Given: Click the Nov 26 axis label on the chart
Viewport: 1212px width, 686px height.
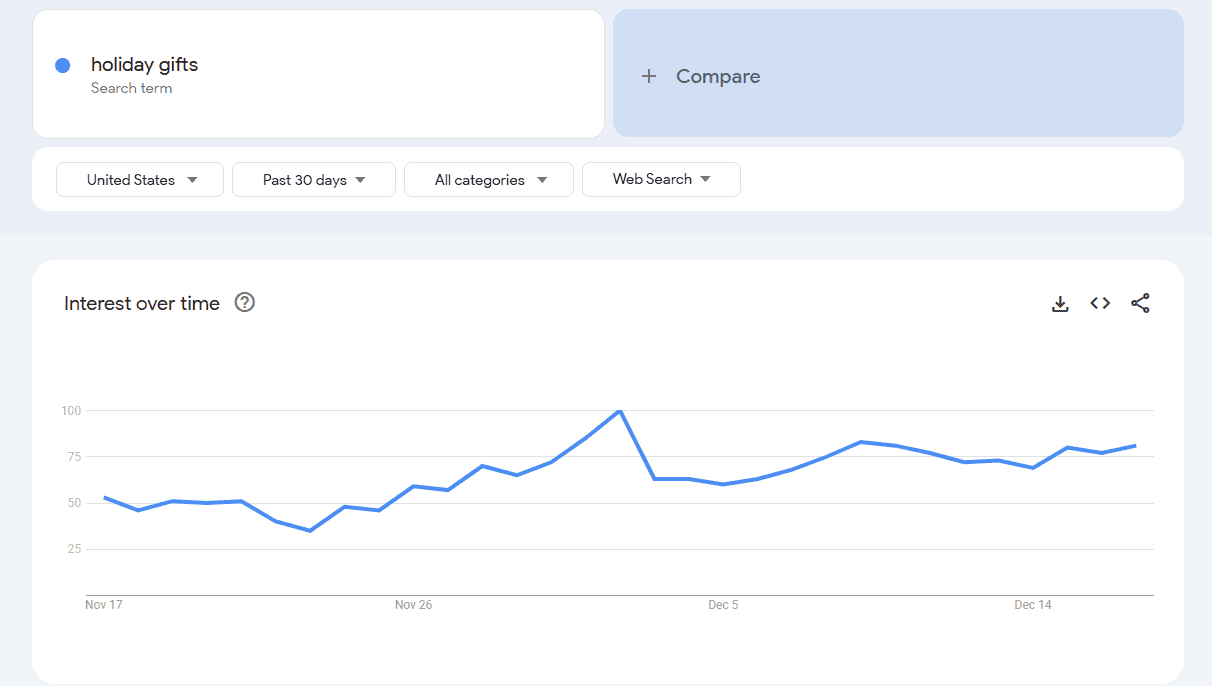Looking at the screenshot, I should (414, 604).
